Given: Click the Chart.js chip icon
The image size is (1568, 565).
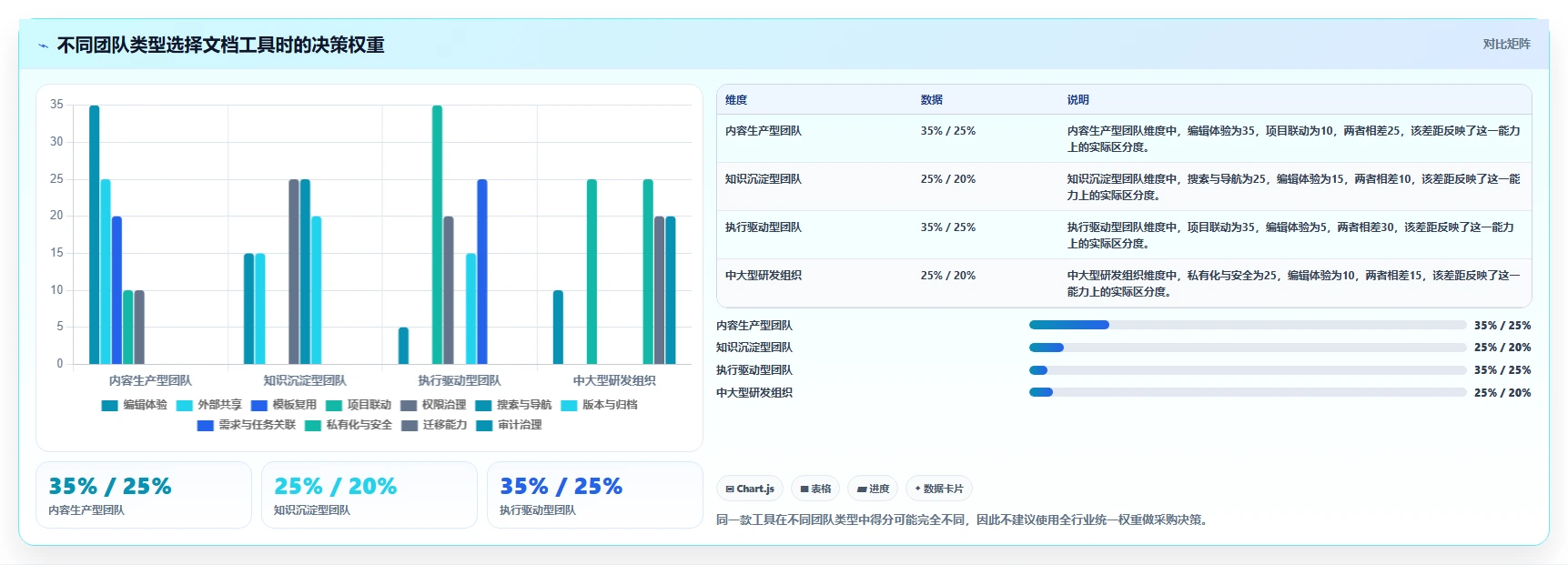Looking at the screenshot, I should [730, 489].
